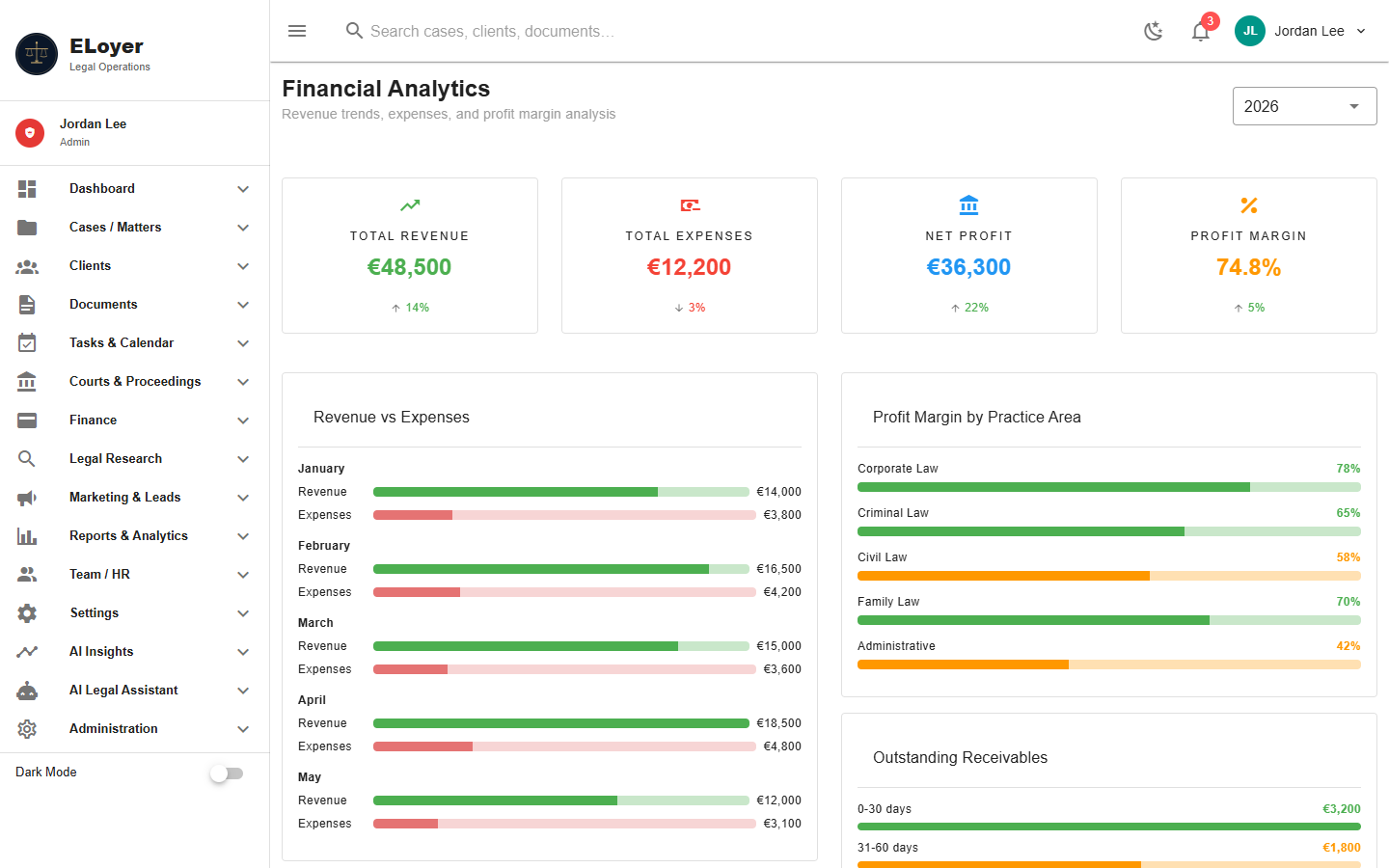
Task: Expand the Finance menu chevron
Action: pyautogui.click(x=243, y=420)
